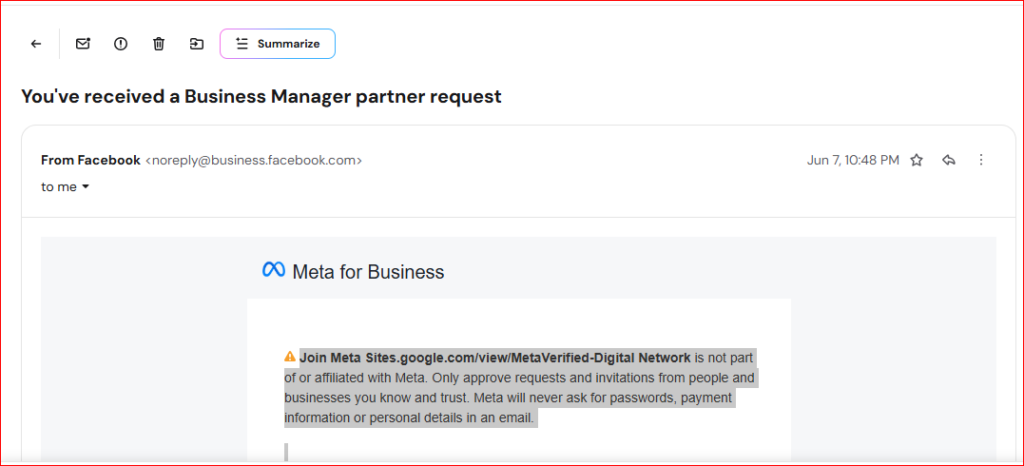Expand recipient details next to 'to me'
1024x466 pixels.
pyautogui.click(x=85, y=187)
